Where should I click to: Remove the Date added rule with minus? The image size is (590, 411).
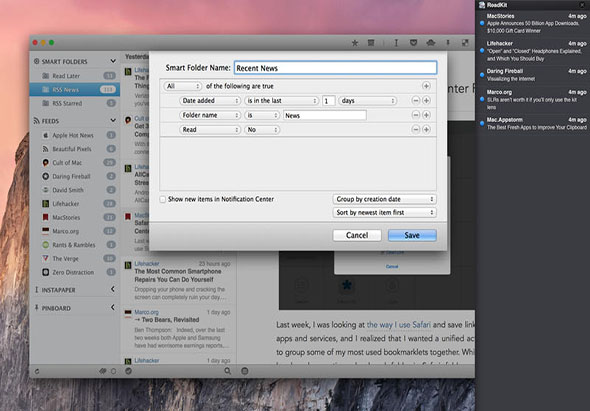415,100
